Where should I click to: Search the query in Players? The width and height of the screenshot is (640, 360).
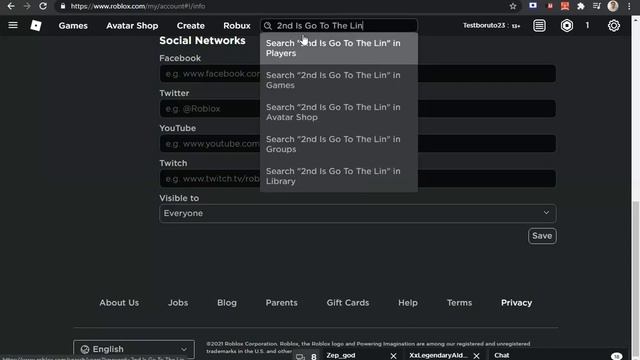pyautogui.click(x=339, y=48)
